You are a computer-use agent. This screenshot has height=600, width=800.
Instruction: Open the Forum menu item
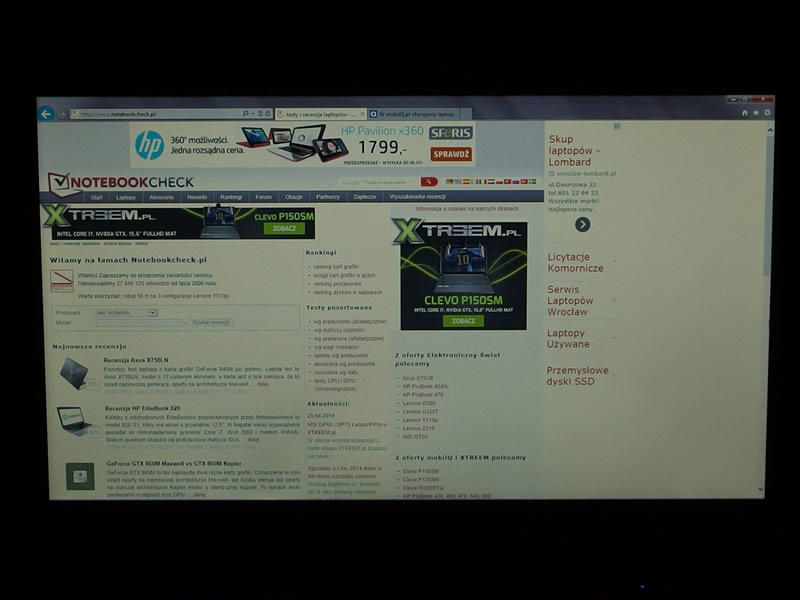tap(263, 197)
